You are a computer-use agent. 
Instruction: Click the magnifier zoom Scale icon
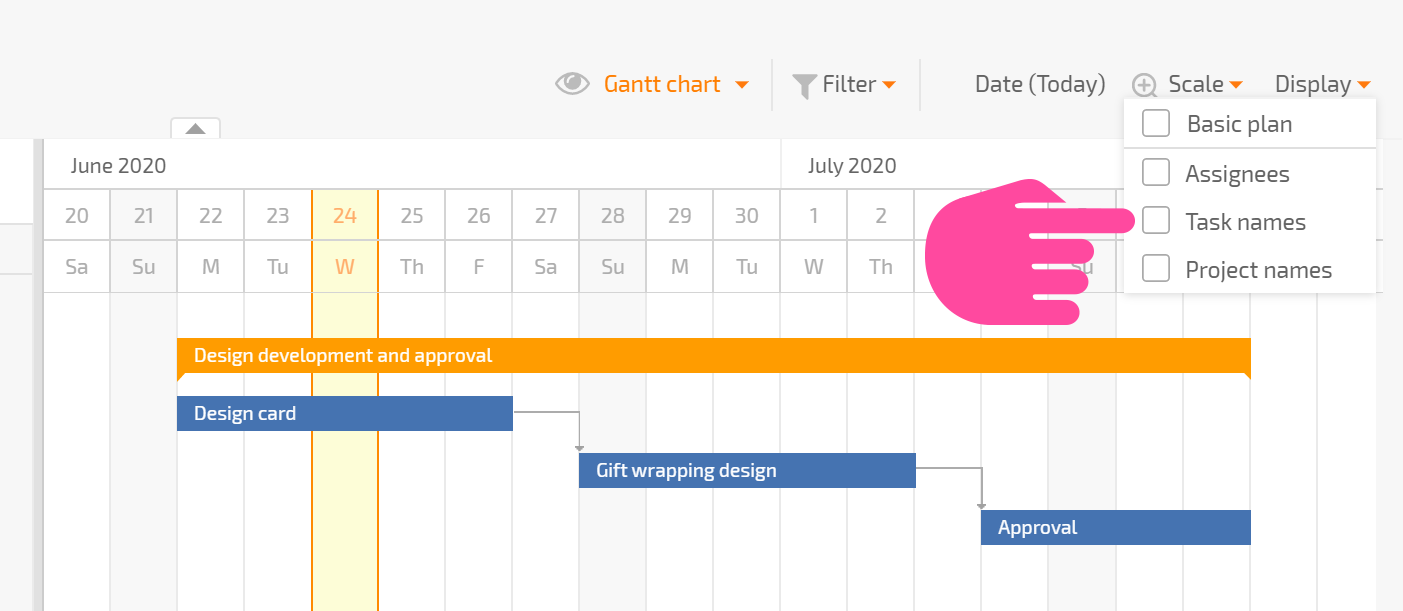[1145, 86]
